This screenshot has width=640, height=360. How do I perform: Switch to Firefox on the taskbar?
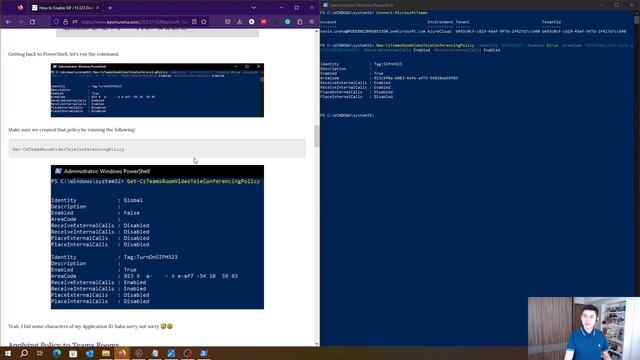click(x=122, y=353)
